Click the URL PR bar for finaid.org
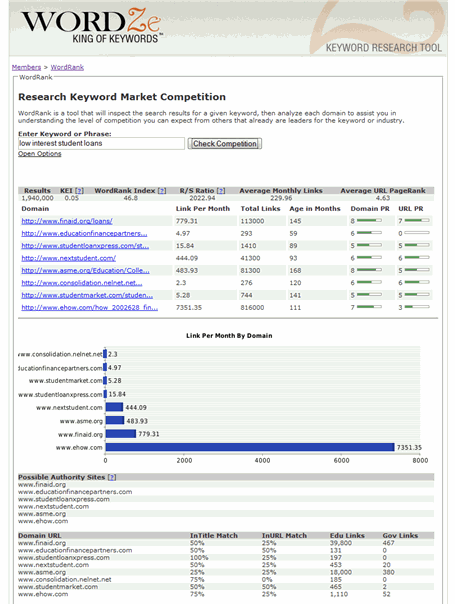Viewport: 455px width, 604px height. point(417,220)
